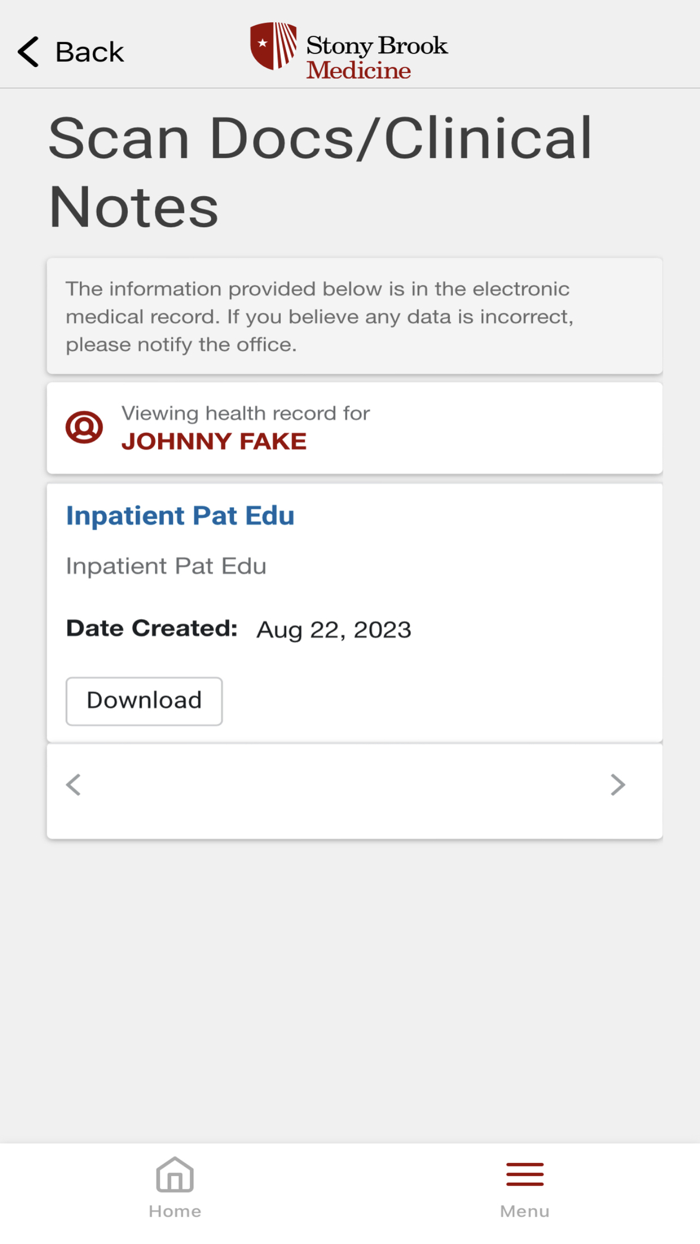
Task: Open the Inpatient Pat Edu link
Action: click(180, 515)
